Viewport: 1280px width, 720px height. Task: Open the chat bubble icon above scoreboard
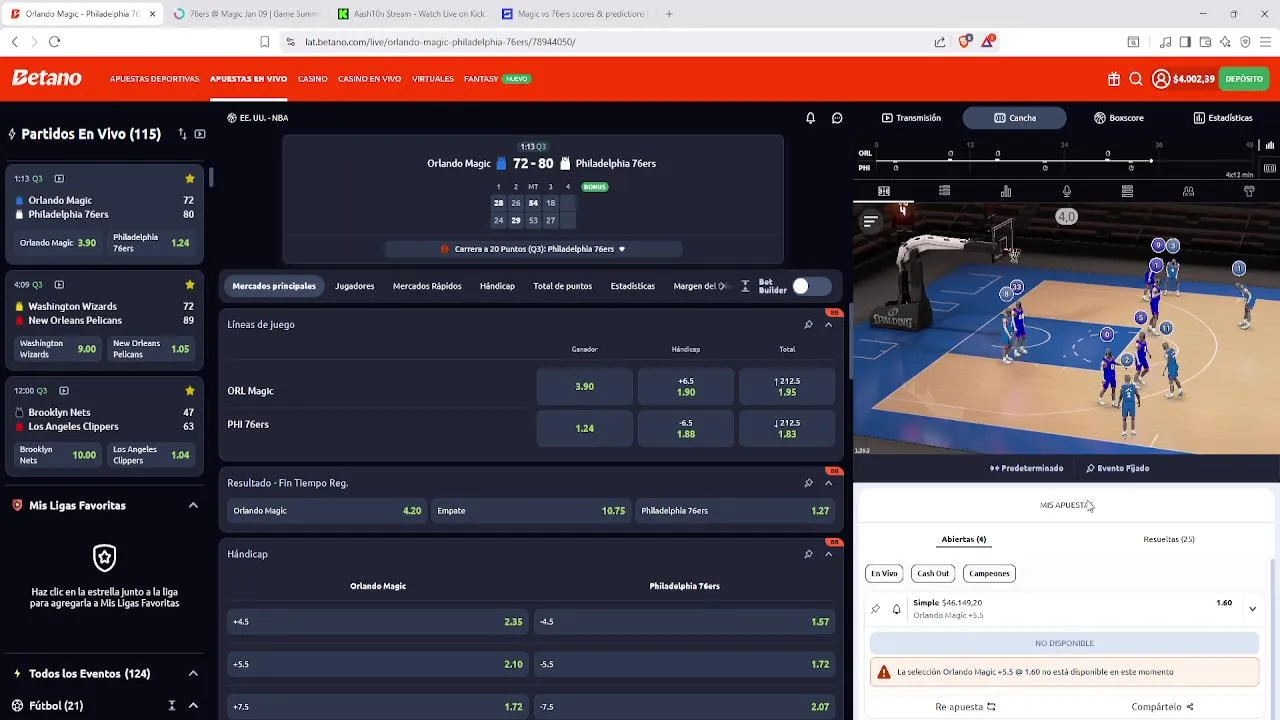tap(837, 118)
